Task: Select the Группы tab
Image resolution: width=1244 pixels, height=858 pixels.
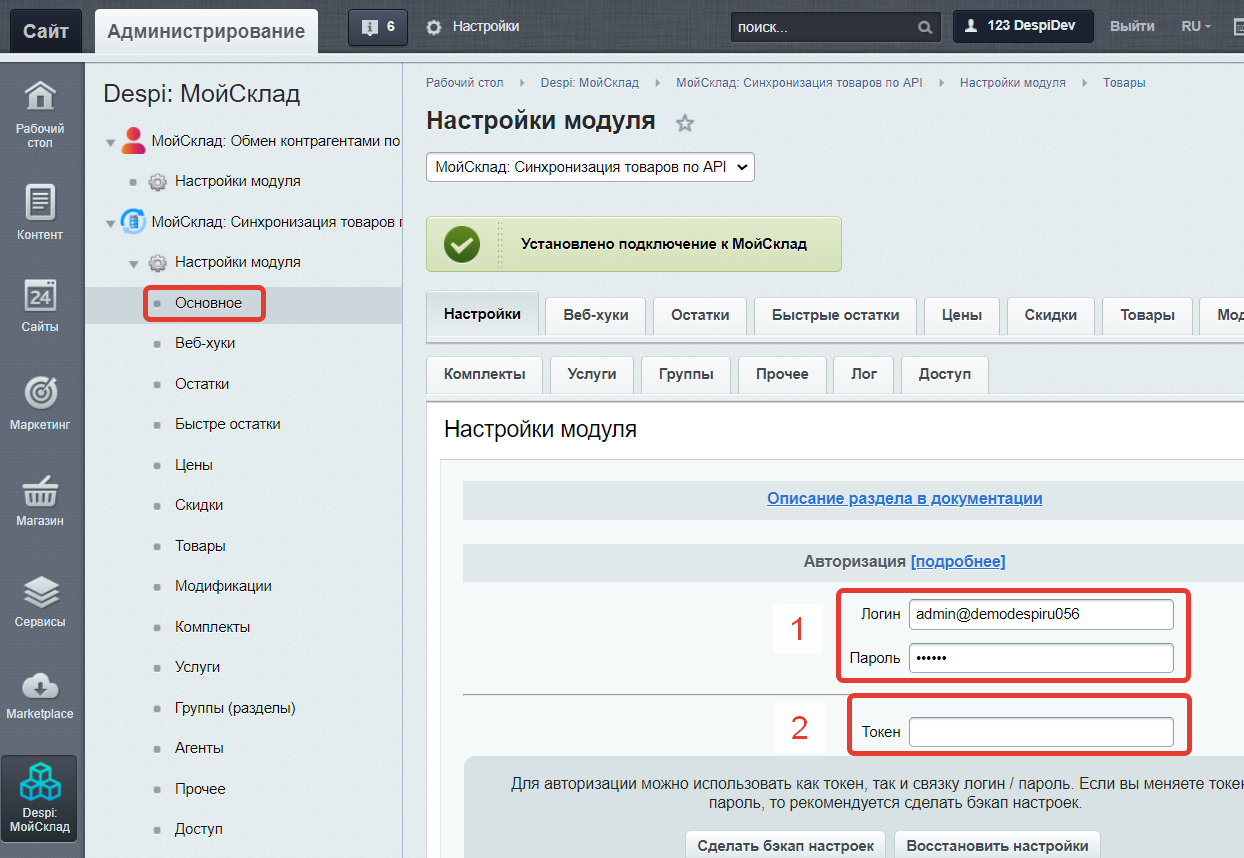Action: (x=686, y=374)
